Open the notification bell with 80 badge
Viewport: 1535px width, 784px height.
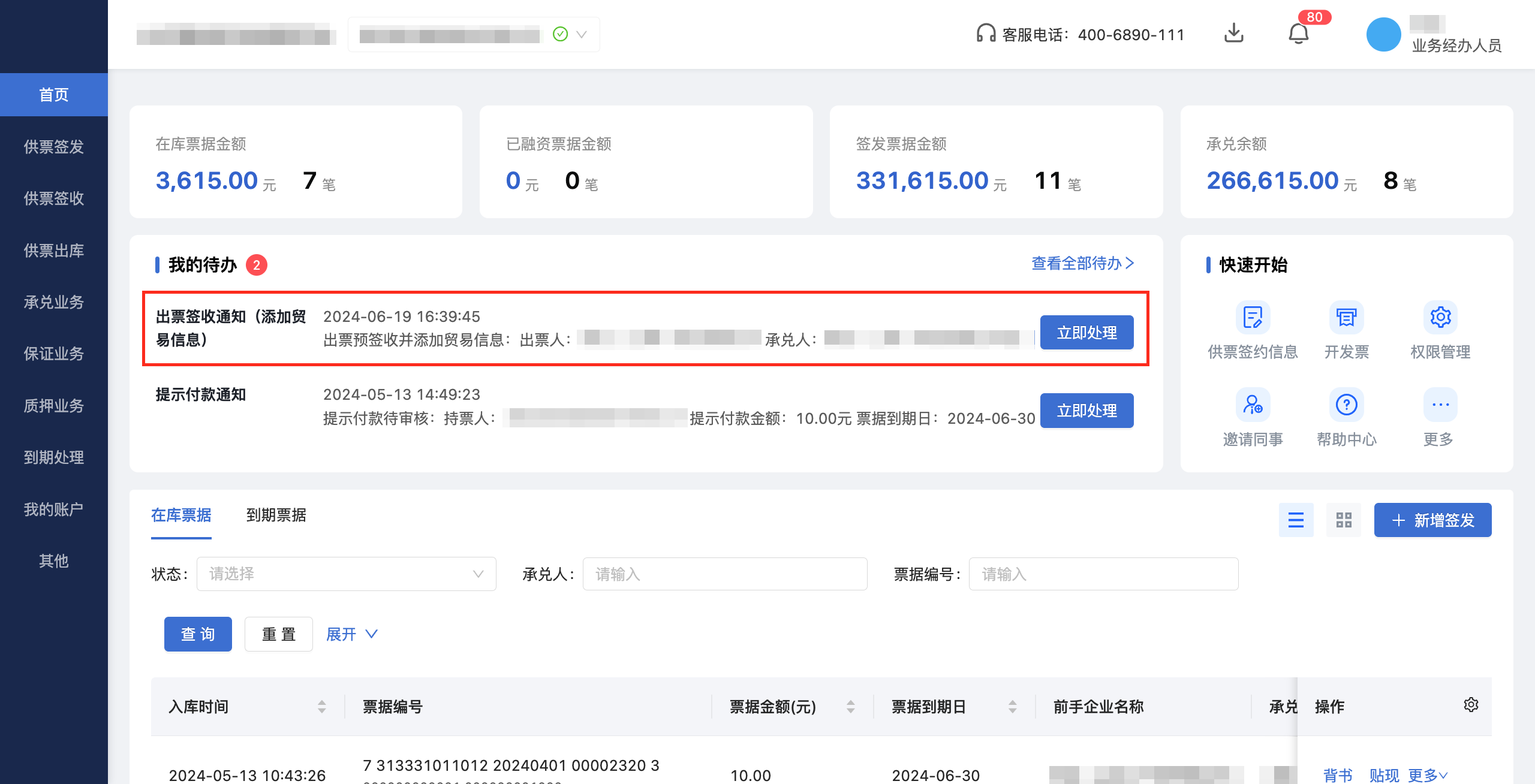[1299, 34]
